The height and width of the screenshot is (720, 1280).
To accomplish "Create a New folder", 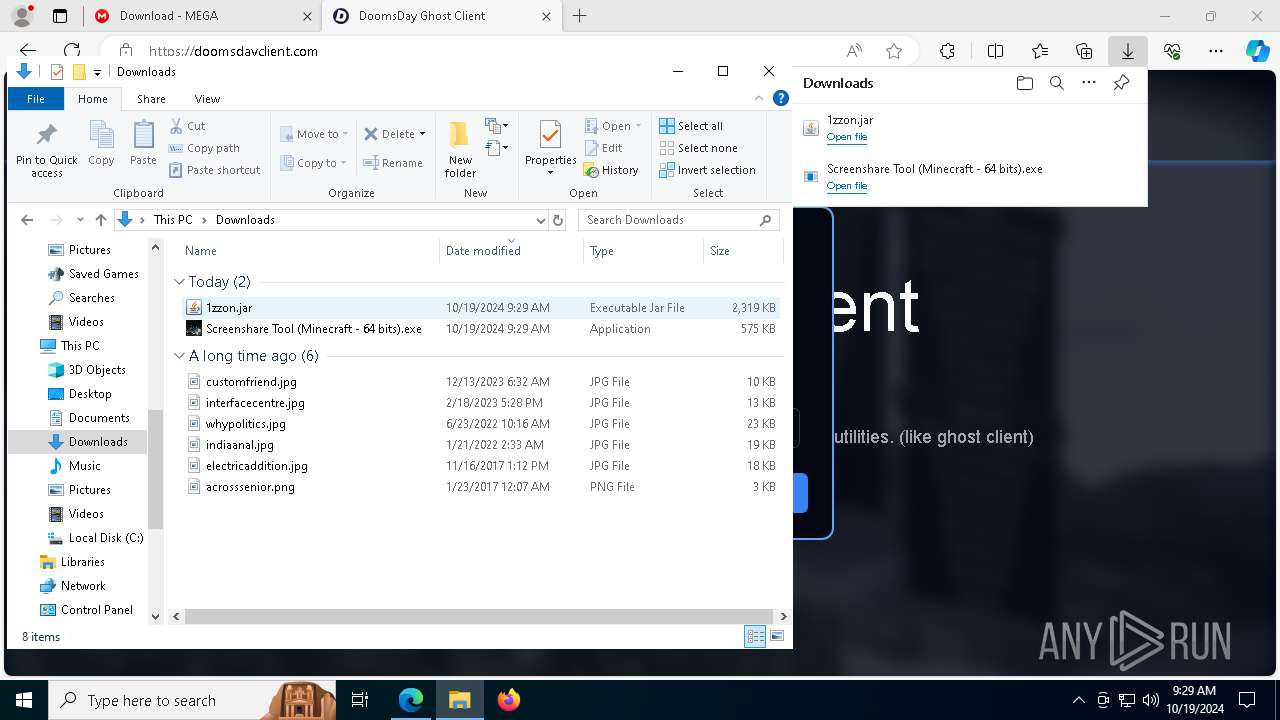I will (x=460, y=150).
